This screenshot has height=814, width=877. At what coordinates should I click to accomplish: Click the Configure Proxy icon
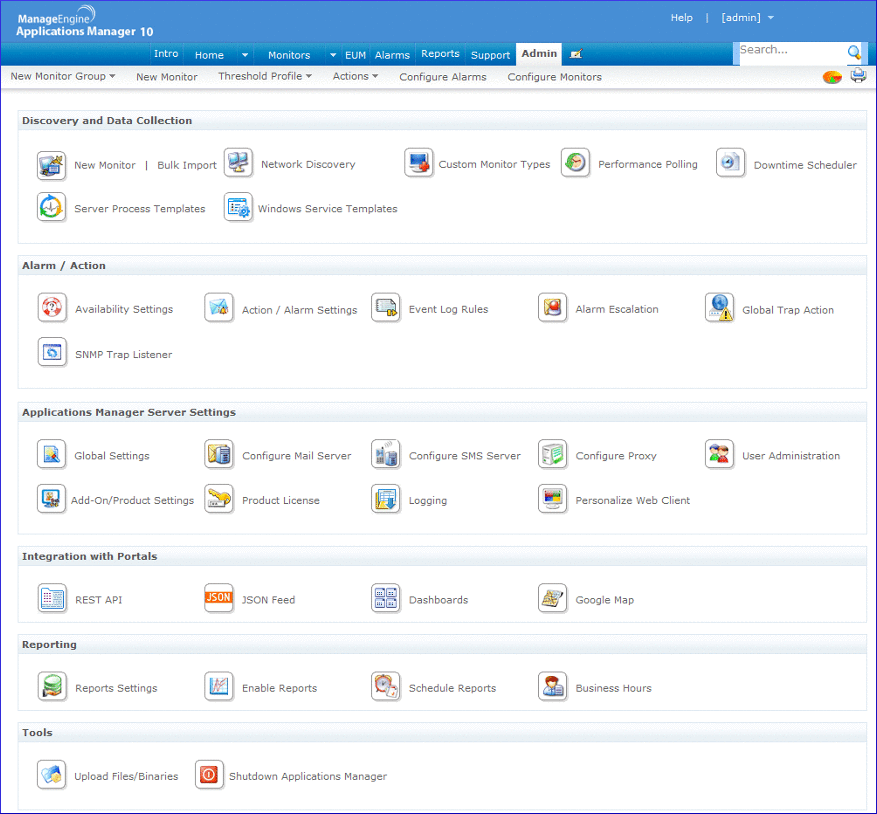coord(553,454)
